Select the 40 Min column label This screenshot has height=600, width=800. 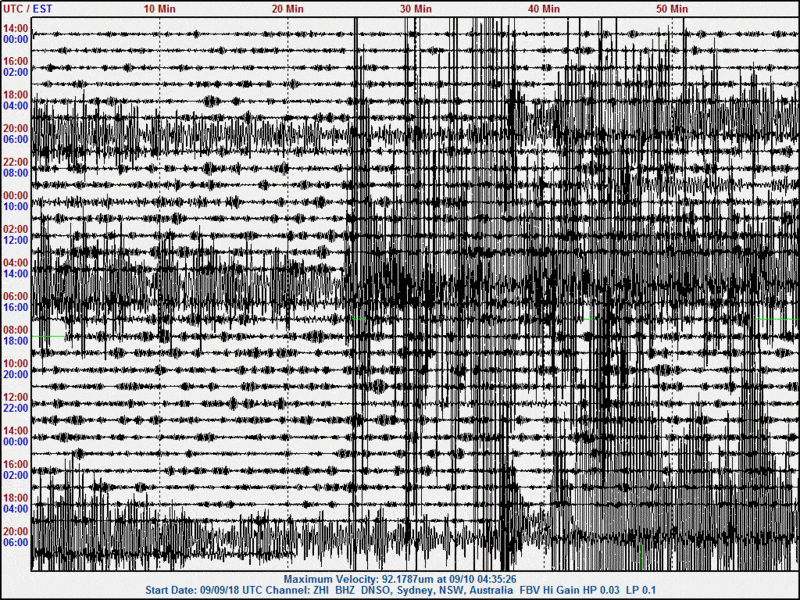(544, 8)
